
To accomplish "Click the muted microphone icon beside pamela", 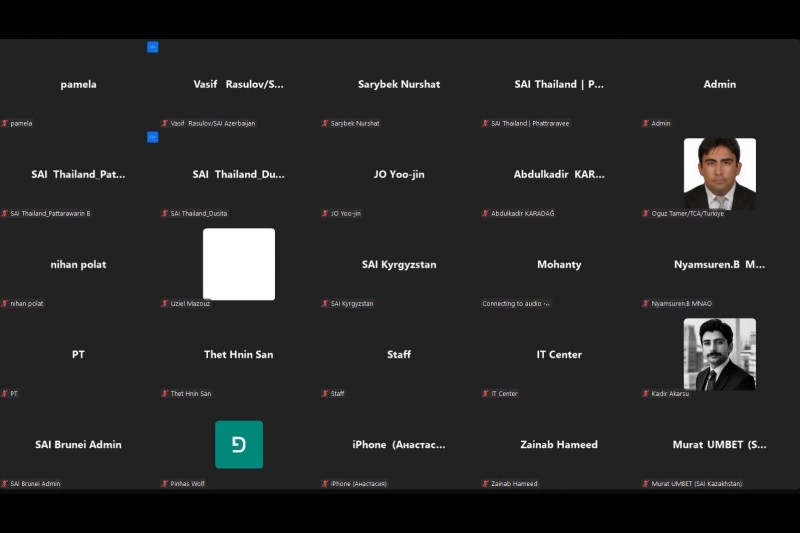I will (5, 124).
